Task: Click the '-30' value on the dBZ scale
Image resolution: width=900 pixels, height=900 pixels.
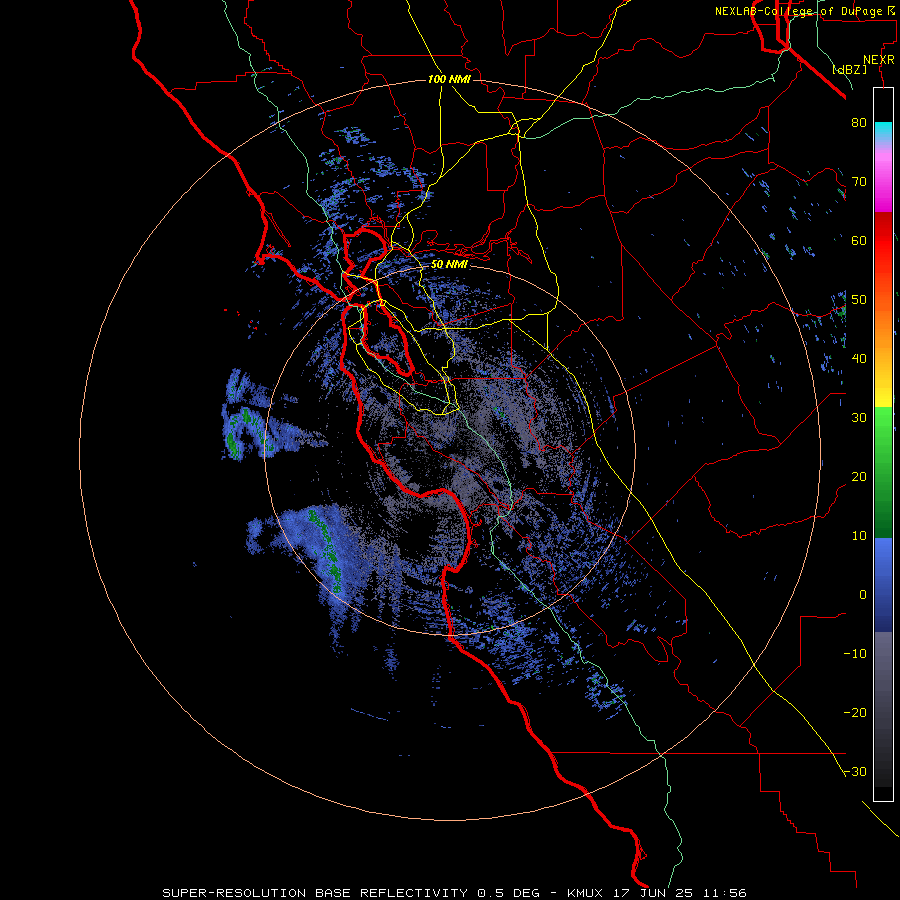Action: tap(855, 772)
